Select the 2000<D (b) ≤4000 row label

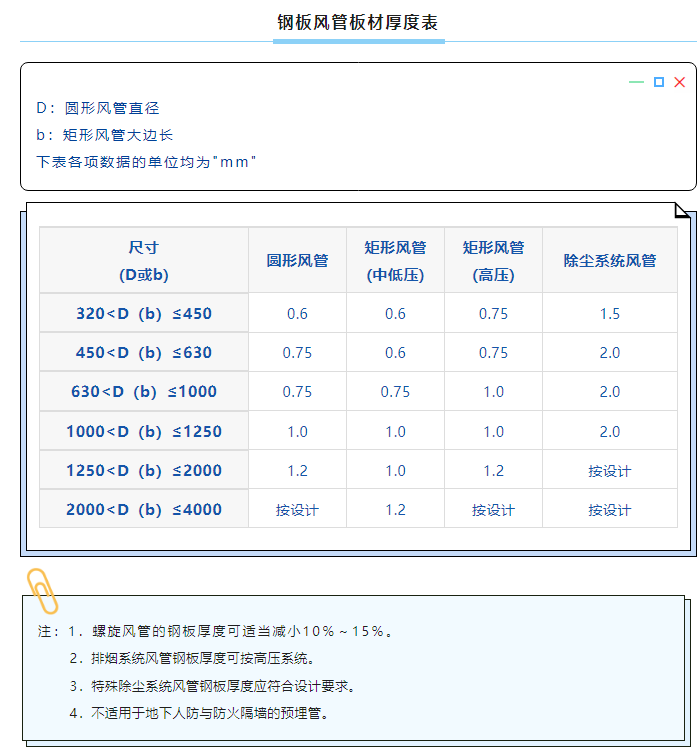pos(144,510)
